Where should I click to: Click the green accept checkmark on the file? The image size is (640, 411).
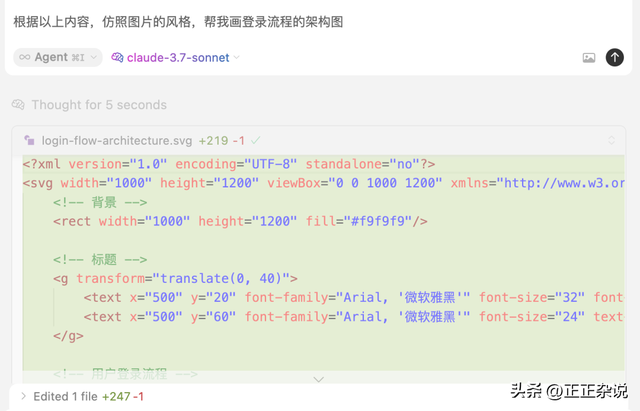coord(256,141)
